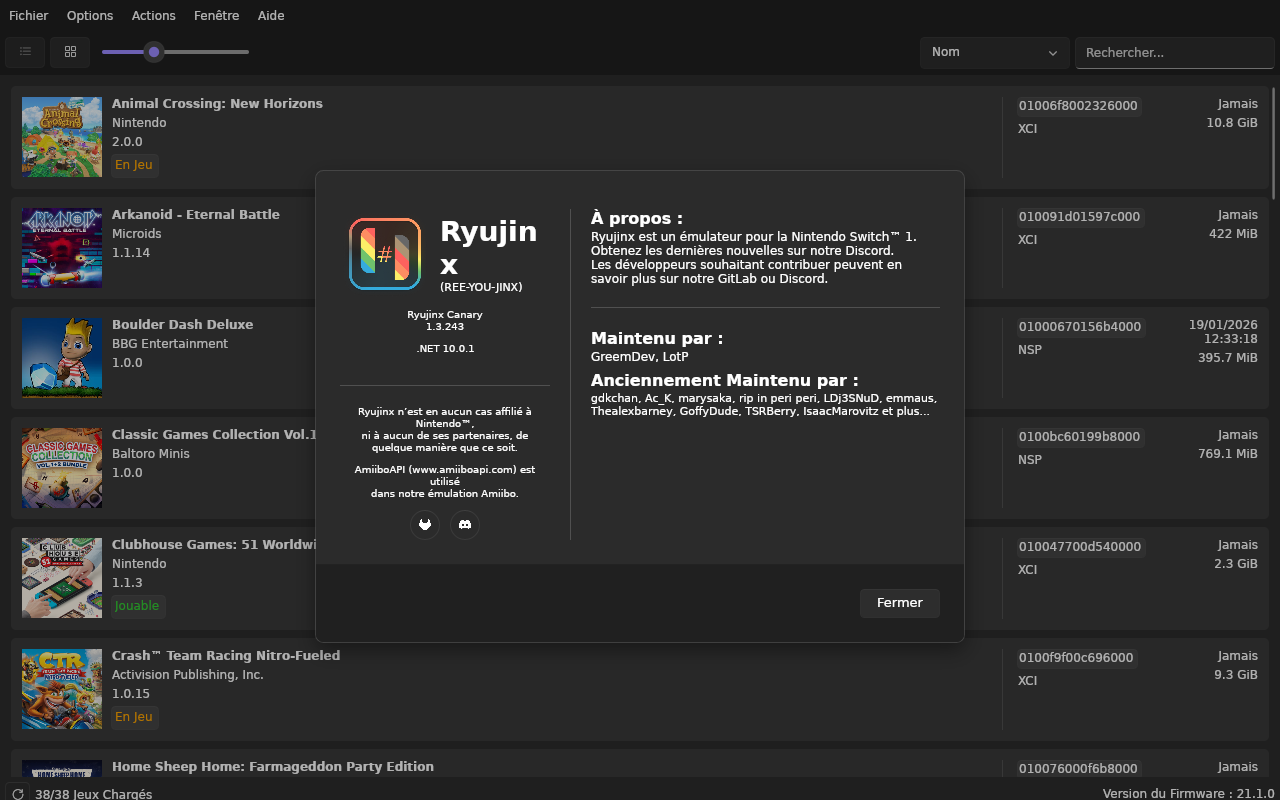Image resolution: width=1280 pixels, height=800 pixels.
Task: Open the Options menu
Action: (x=90, y=16)
